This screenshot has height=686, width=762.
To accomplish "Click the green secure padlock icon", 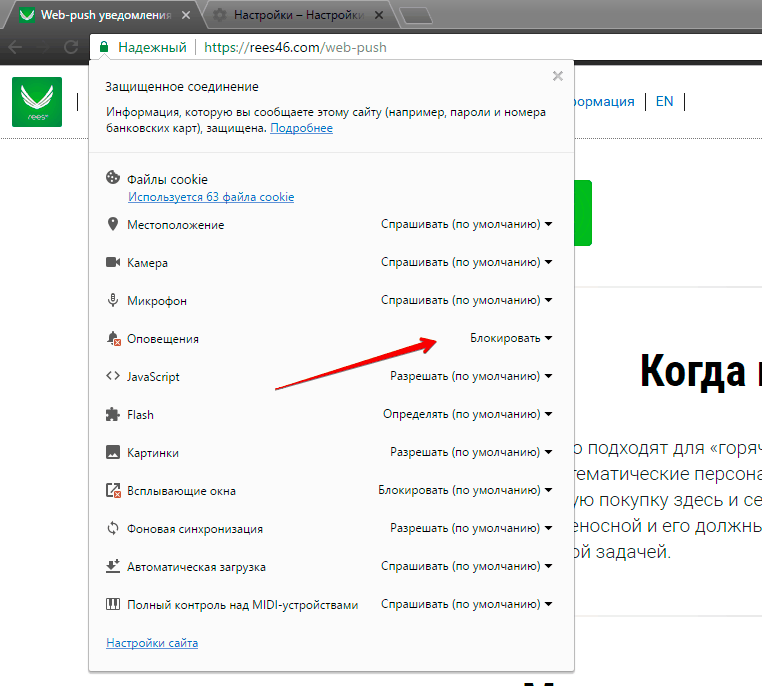I will point(104,47).
